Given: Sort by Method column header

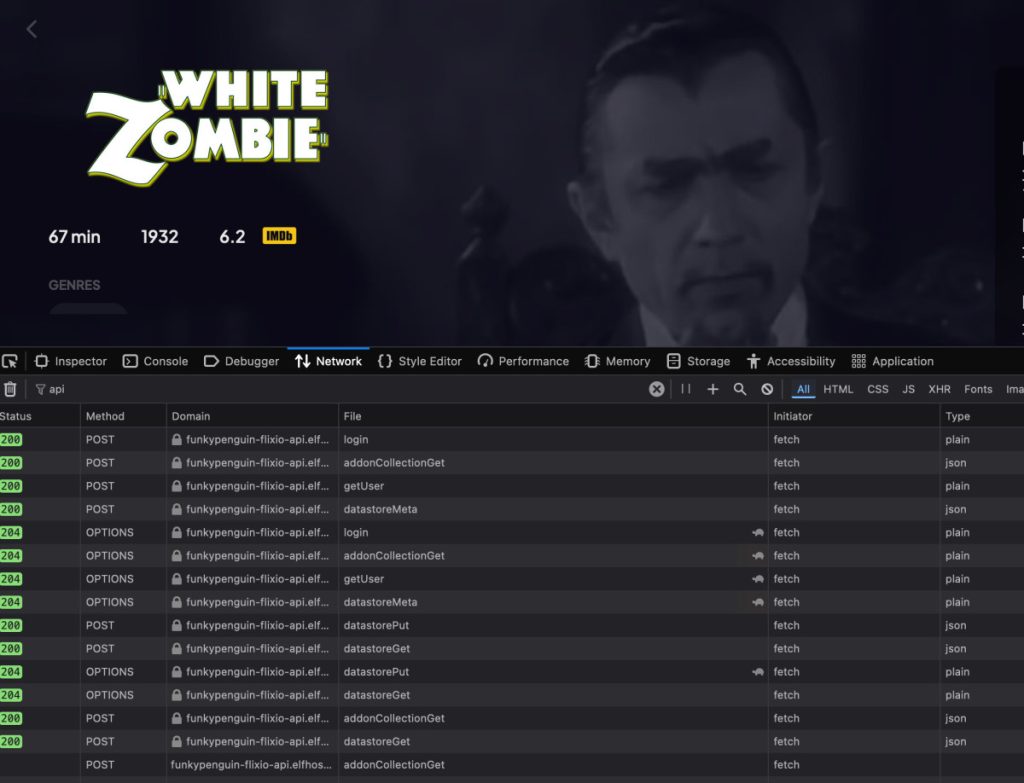Looking at the screenshot, I should [x=123, y=416].
